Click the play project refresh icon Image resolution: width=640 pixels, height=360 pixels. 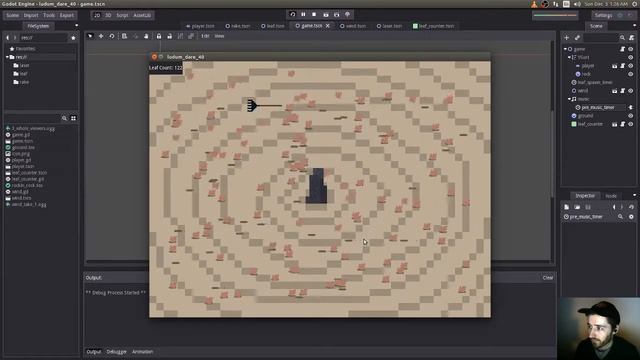click(x=293, y=15)
